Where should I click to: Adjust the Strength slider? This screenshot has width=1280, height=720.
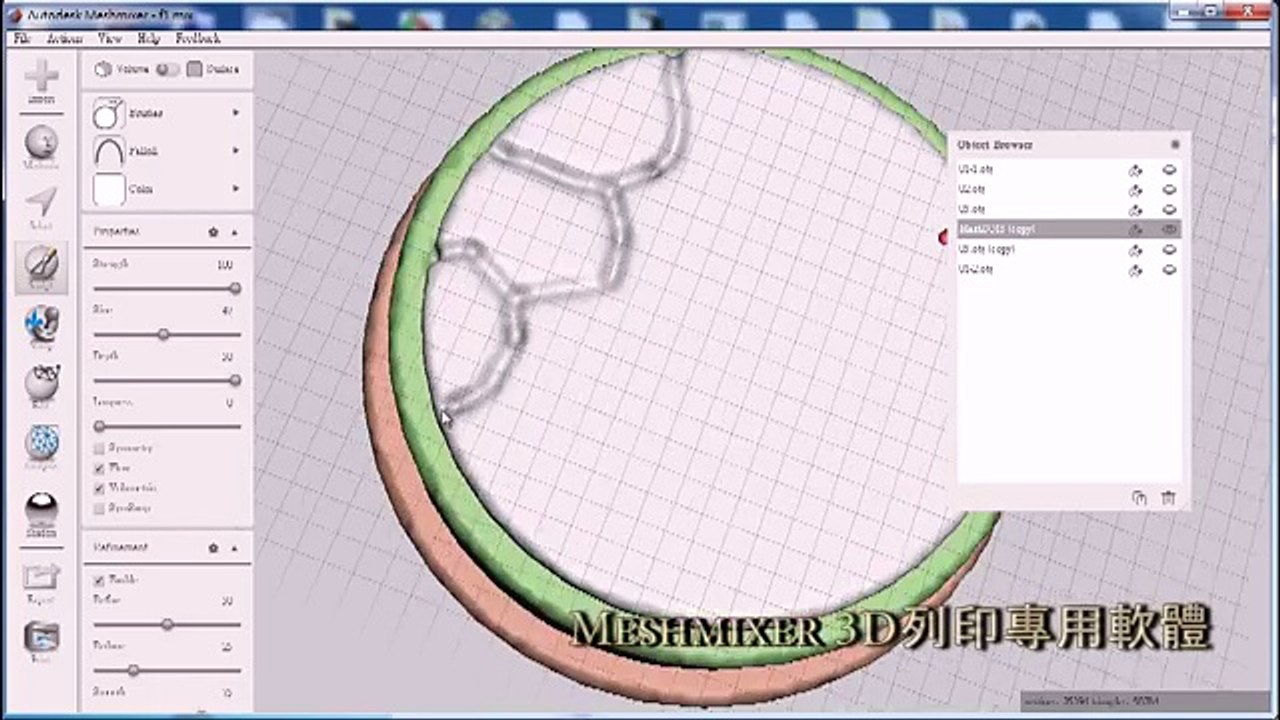pyautogui.click(x=167, y=288)
